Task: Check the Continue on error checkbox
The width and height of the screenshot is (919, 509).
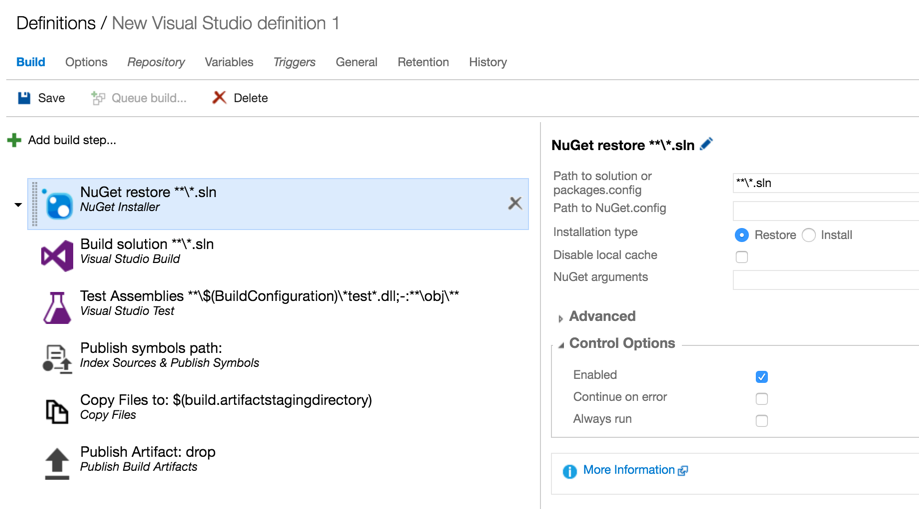Action: 762,399
